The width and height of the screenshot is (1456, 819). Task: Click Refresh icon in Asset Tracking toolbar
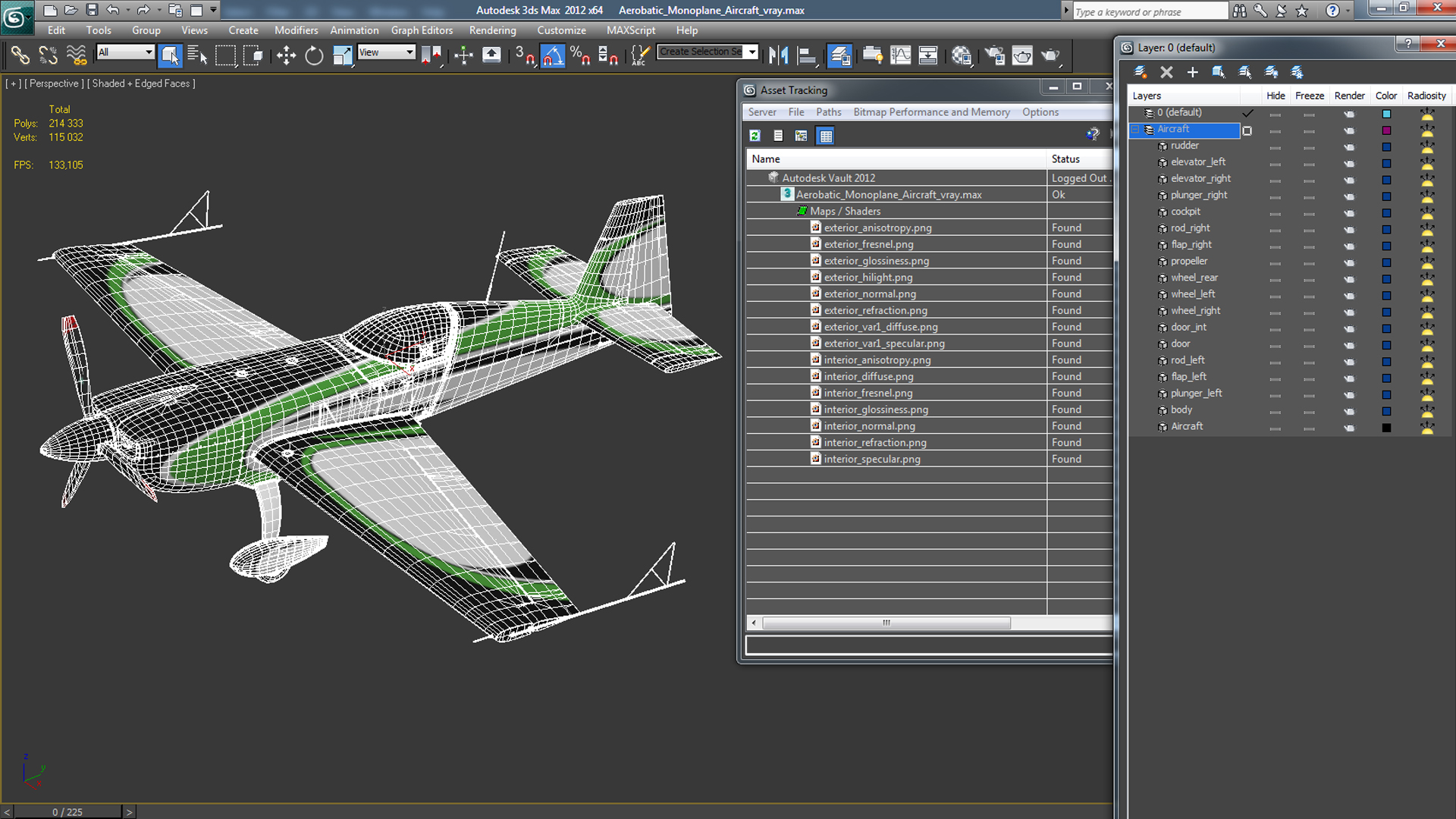click(755, 136)
